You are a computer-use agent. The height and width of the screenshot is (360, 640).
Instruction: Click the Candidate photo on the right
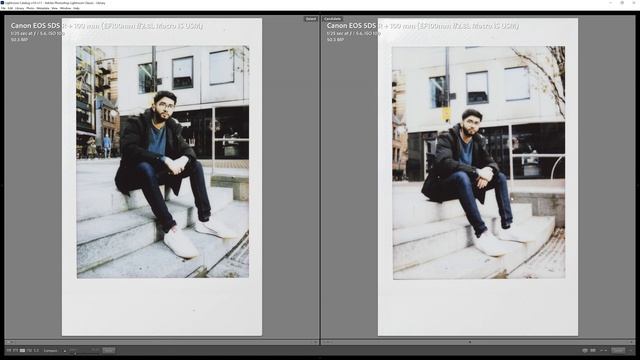[478, 177]
